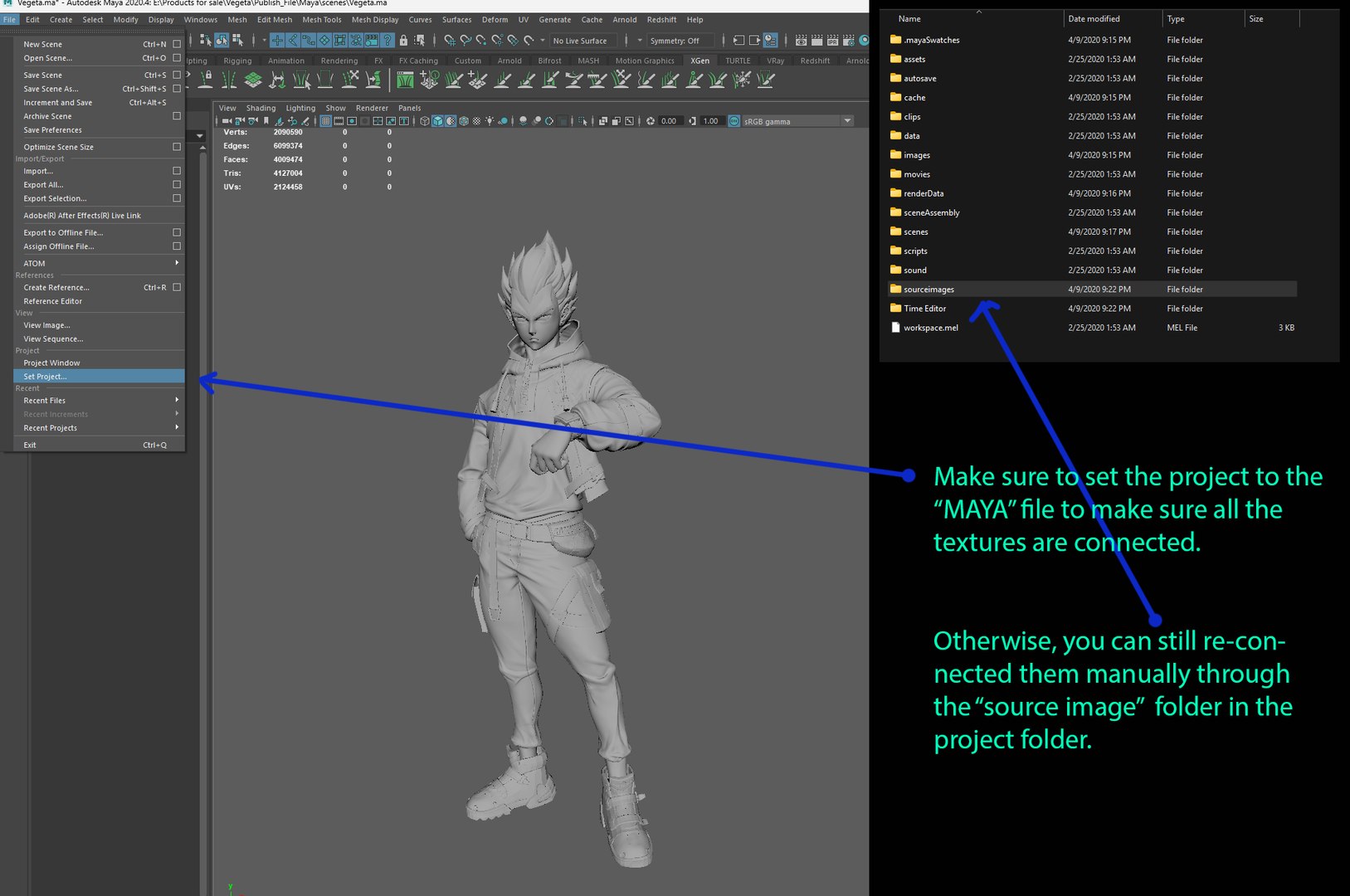Open the viewport Shading menu

tap(261, 108)
